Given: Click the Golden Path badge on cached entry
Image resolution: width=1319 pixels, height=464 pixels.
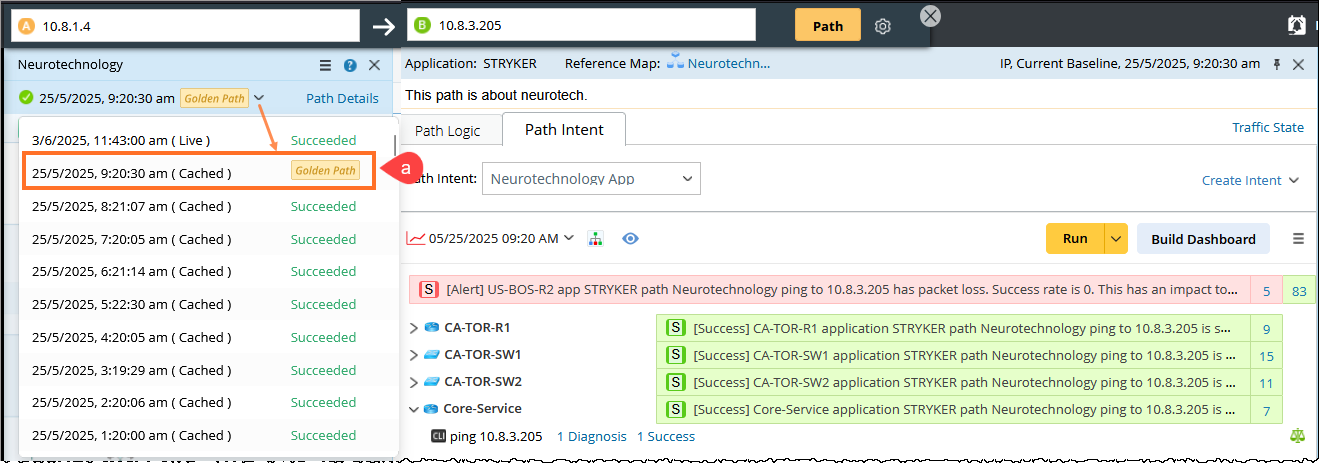Looking at the screenshot, I should [325, 171].
